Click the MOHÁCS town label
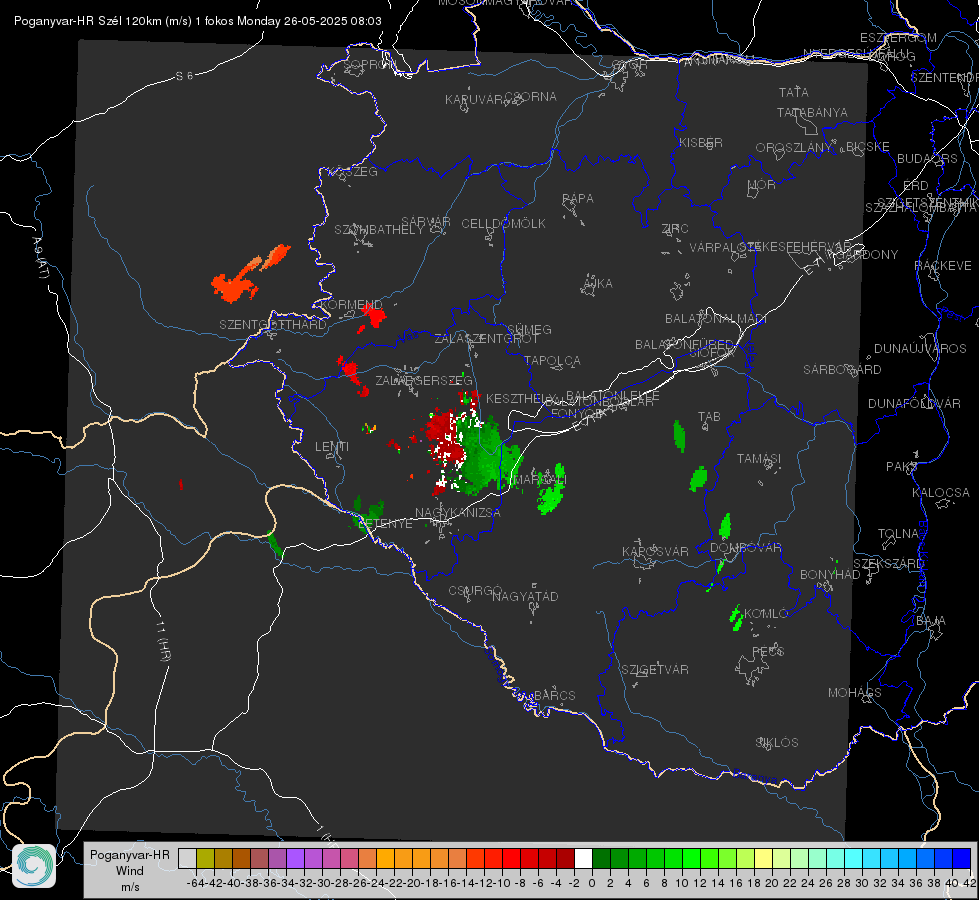The image size is (979, 900). (855, 693)
